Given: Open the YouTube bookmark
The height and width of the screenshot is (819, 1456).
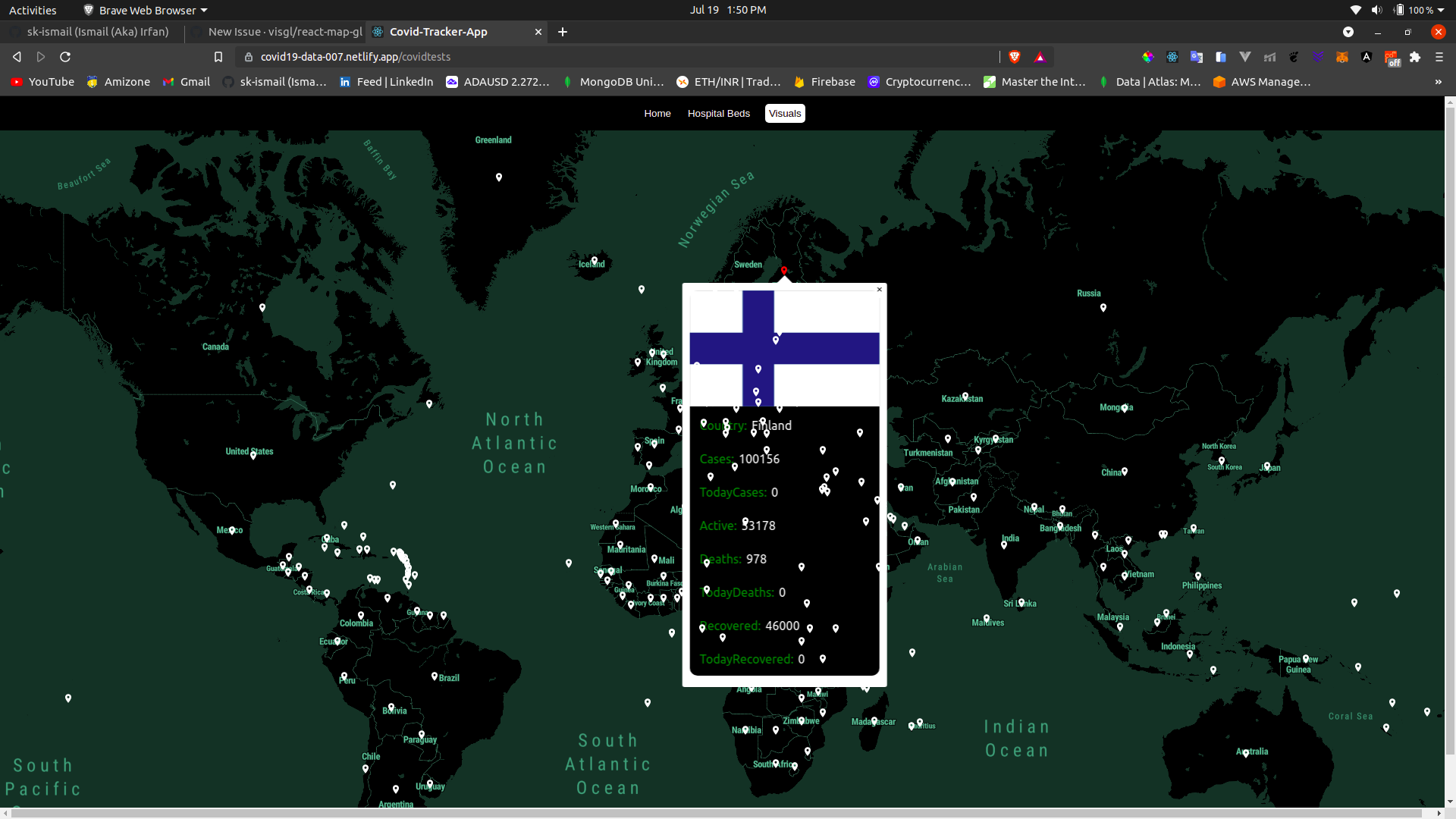Looking at the screenshot, I should pos(42,82).
